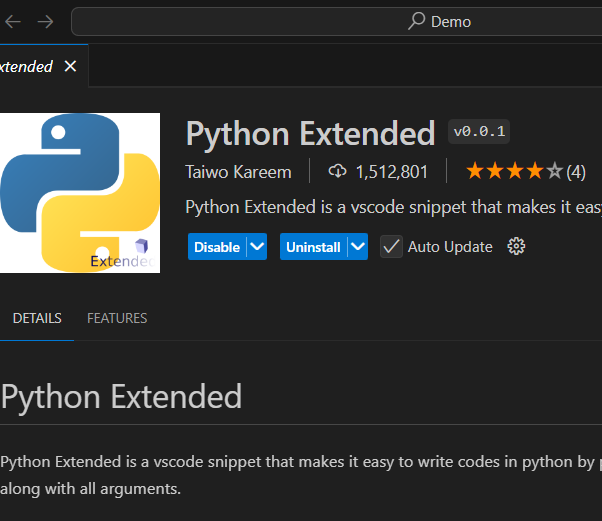This screenshot has width=602, height=521.
Task: Click the v0.0.1 version badge
Action: pyautogui.click(x=480, y=131)
